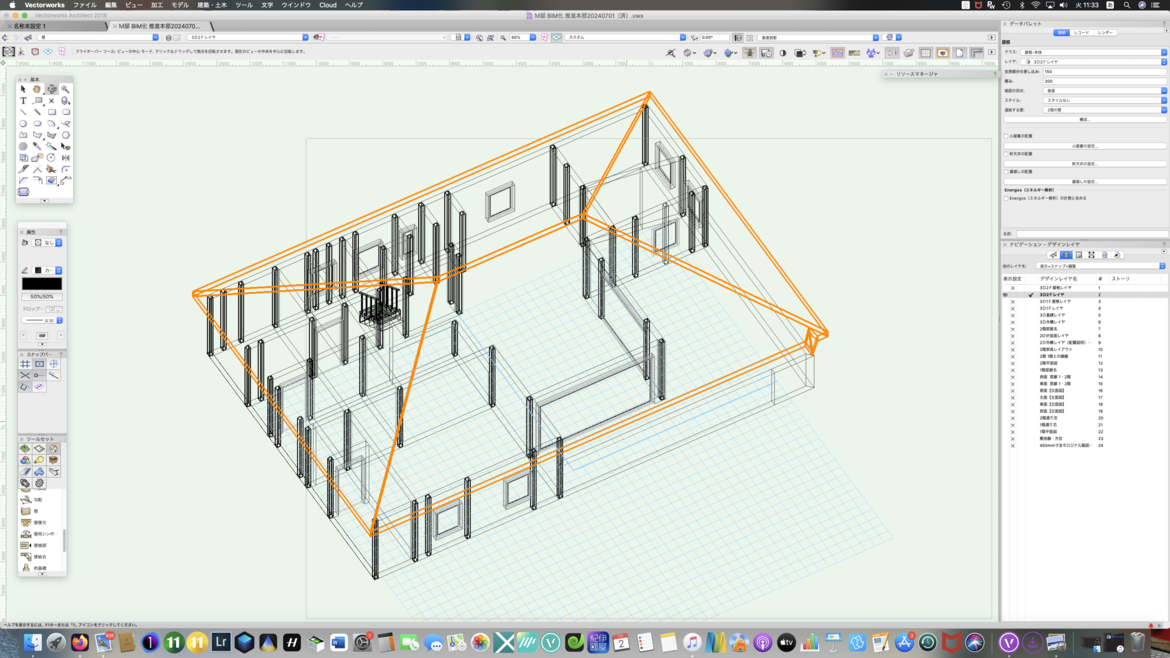Screen dimensions: 1170x658
Task: Open the スタイル dropdown in data palette
Action: pos(1104,100)
